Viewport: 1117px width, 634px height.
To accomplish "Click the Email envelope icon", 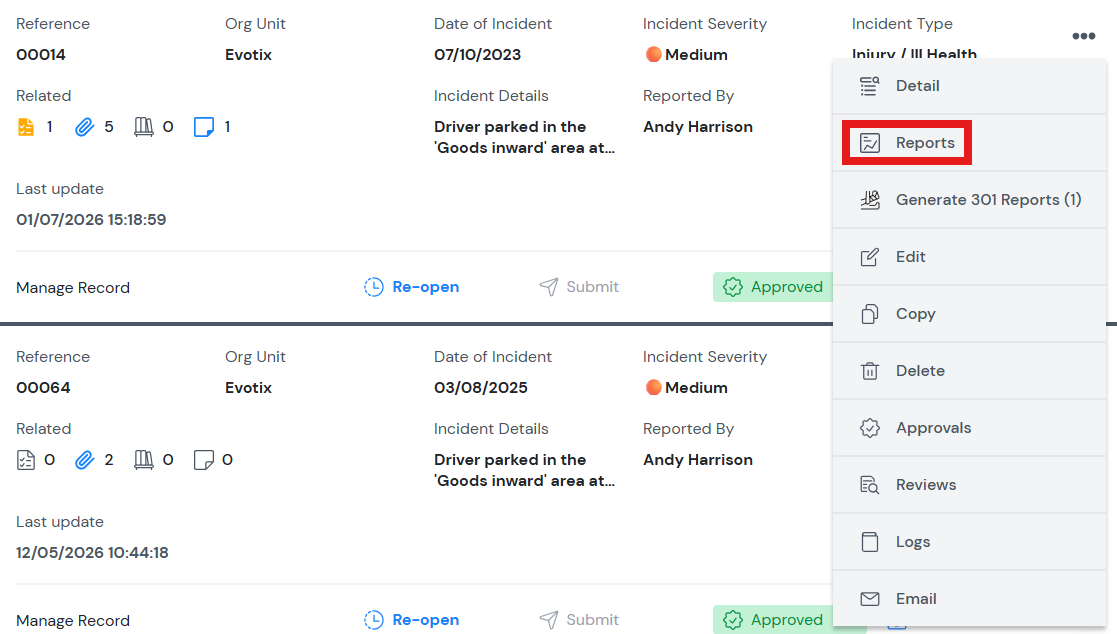I will click(870, 599).
